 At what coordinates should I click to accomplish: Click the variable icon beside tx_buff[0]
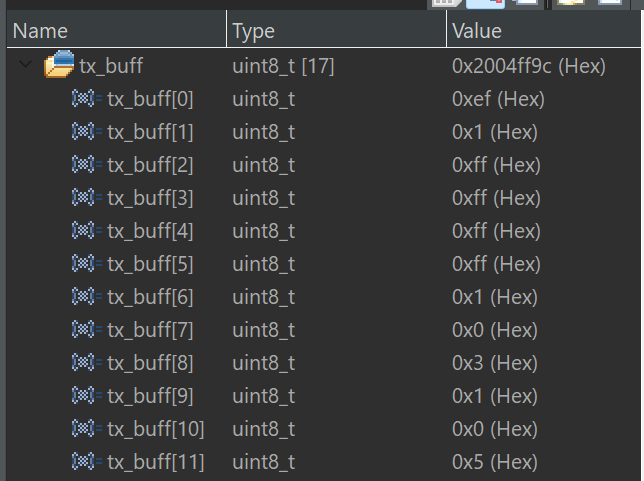click(x=87, y=99)
